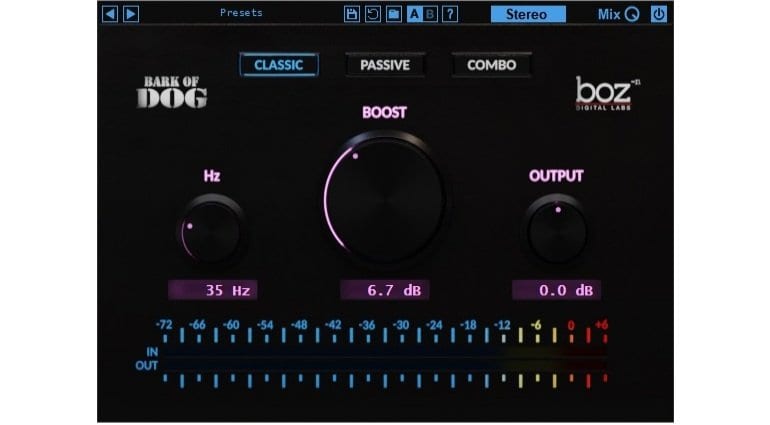Screen dimensions: 770x425
Task: Click the 0.0 dB output value field
Action: [x=556, y=290]
